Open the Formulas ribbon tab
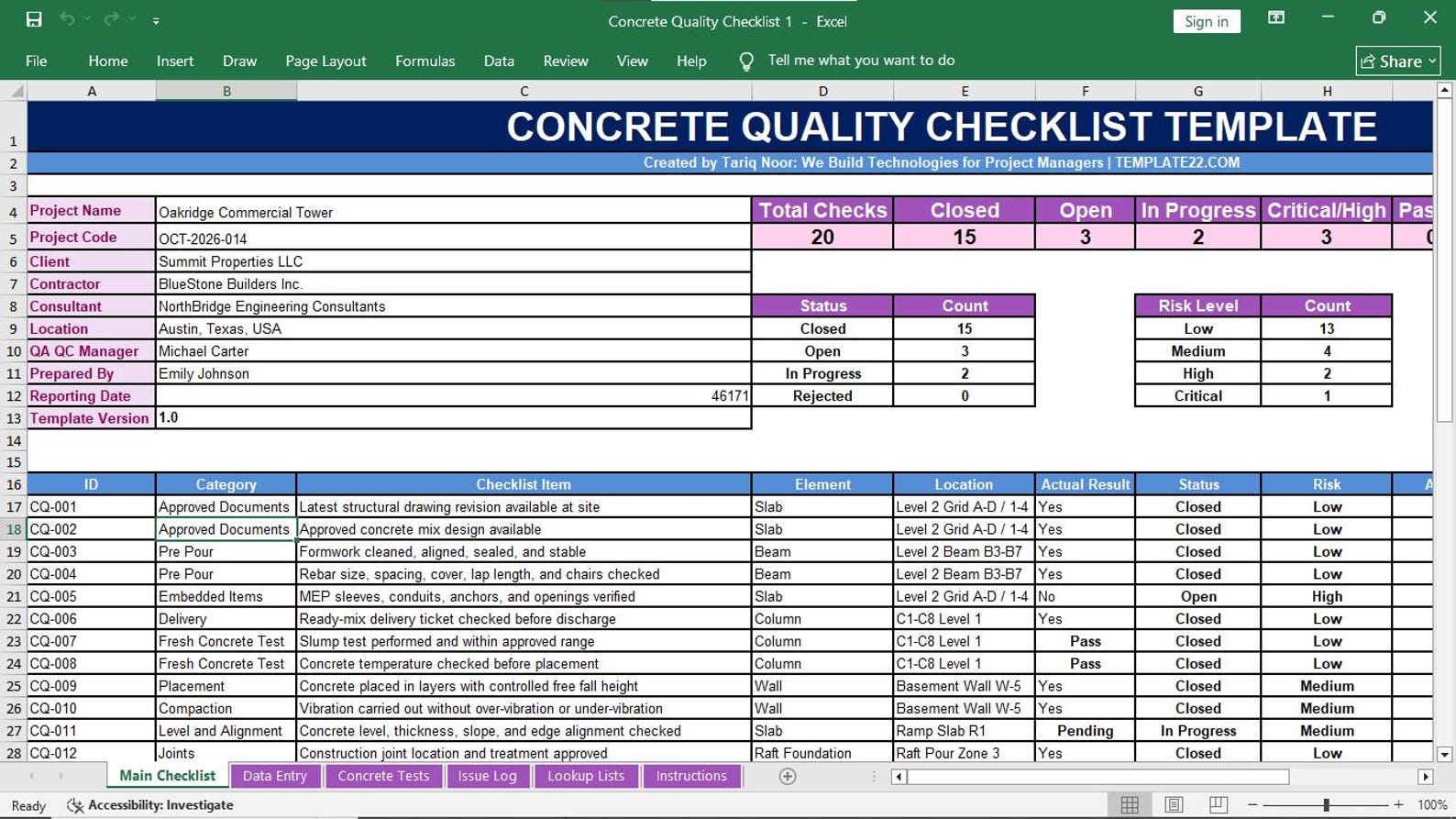Screen dimensions: 1456x819 coord(425,61)
